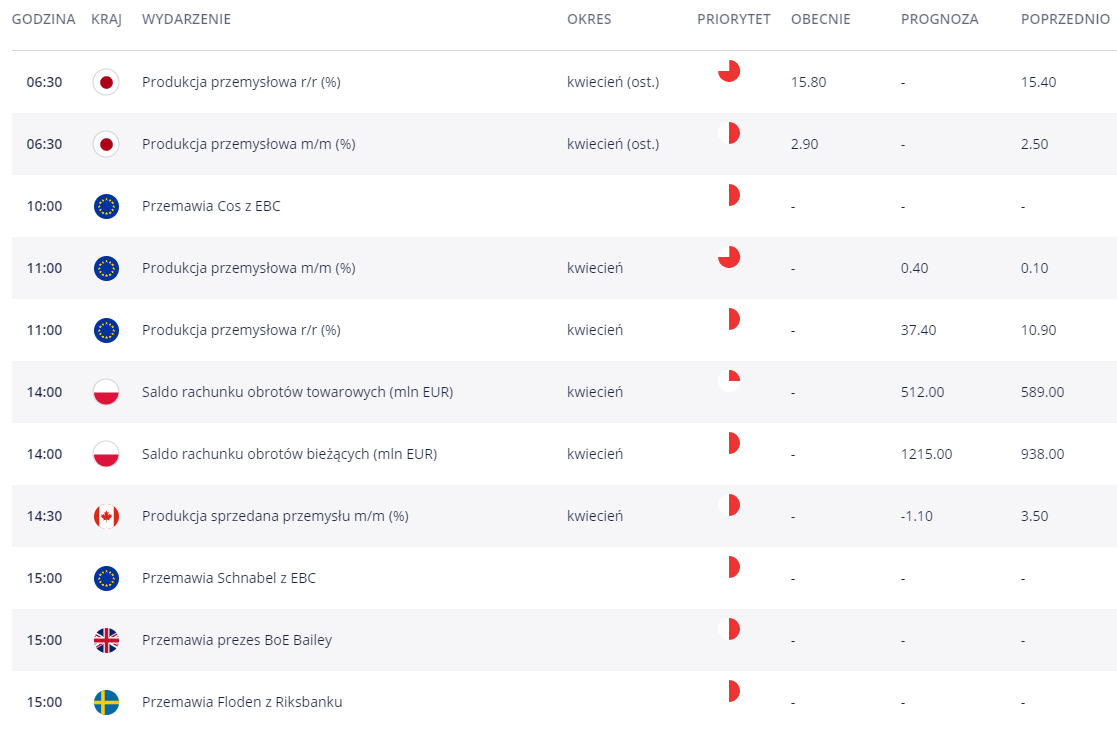Click the previous value 938.00
1117x736 pixels.
coord(1042,454)
